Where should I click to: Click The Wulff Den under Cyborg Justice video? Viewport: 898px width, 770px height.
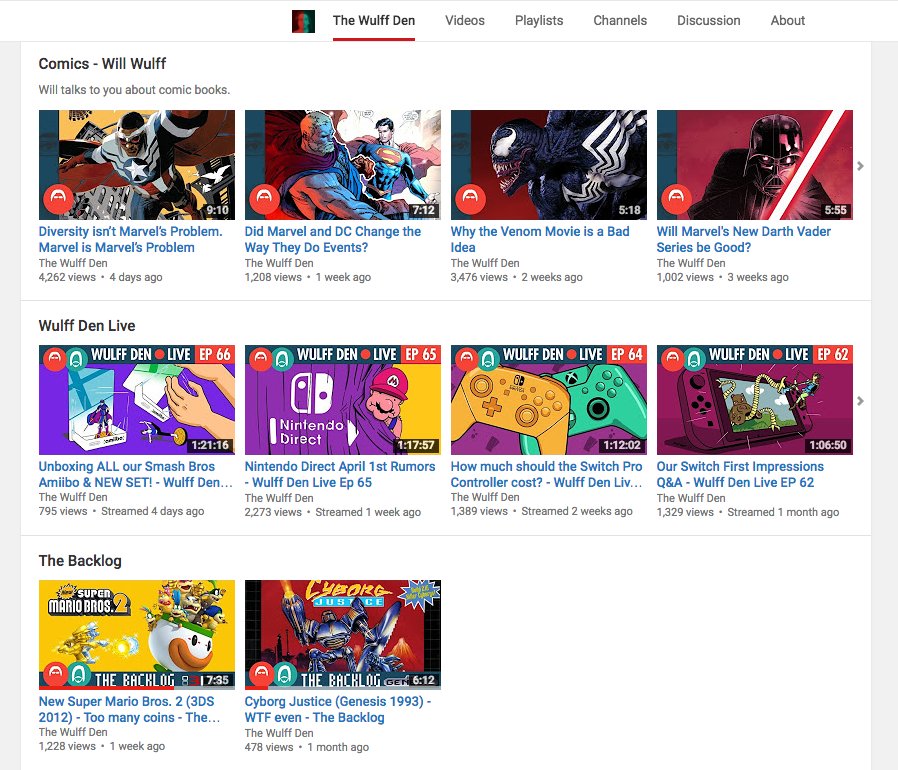[x=279, y=733]
